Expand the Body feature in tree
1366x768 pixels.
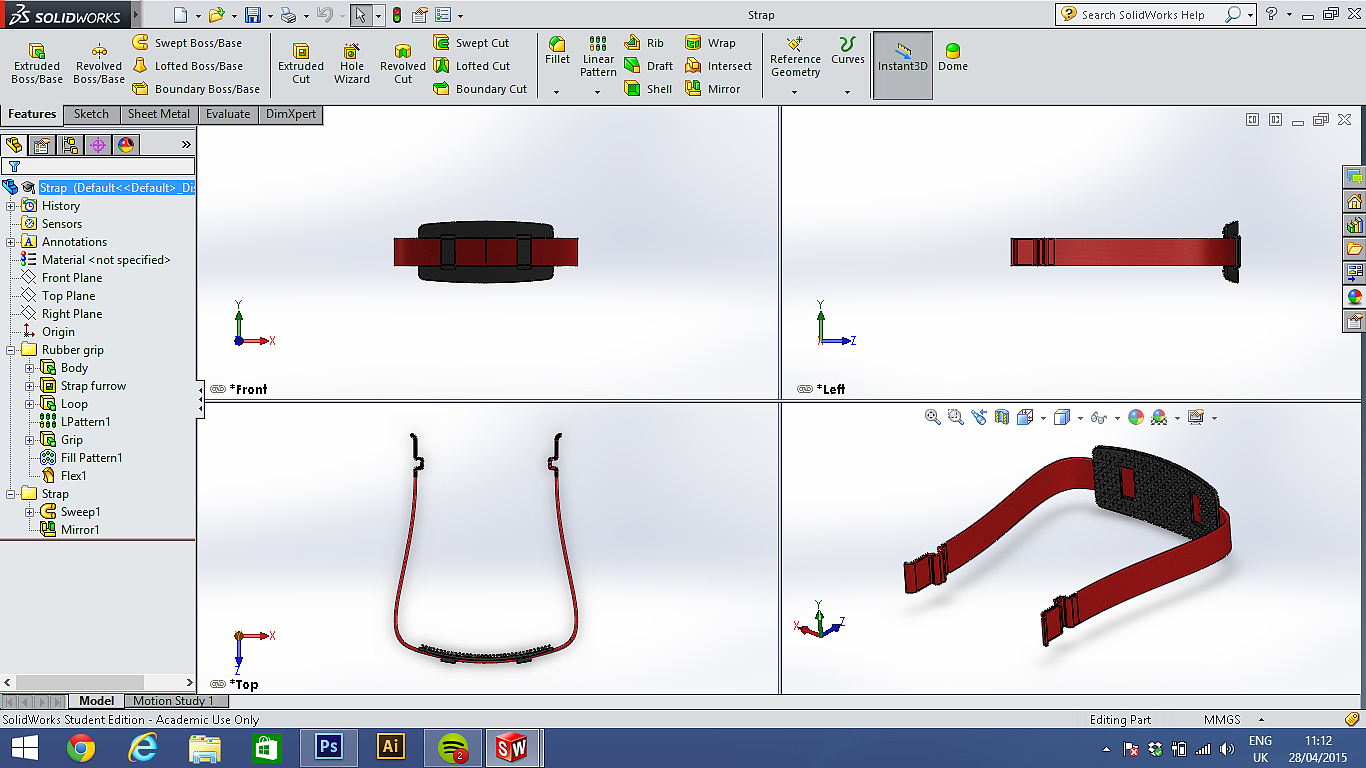[x=30, y=368]
